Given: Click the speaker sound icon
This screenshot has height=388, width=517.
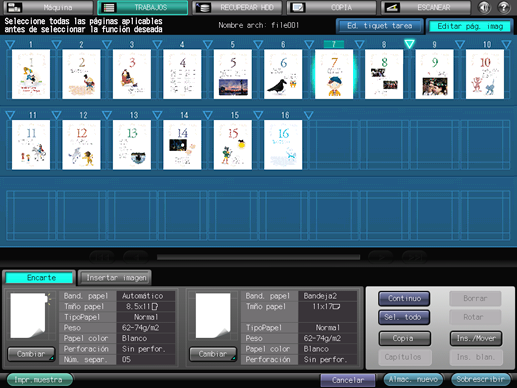Looking at the screenshot, I should (x=484, y=7).
